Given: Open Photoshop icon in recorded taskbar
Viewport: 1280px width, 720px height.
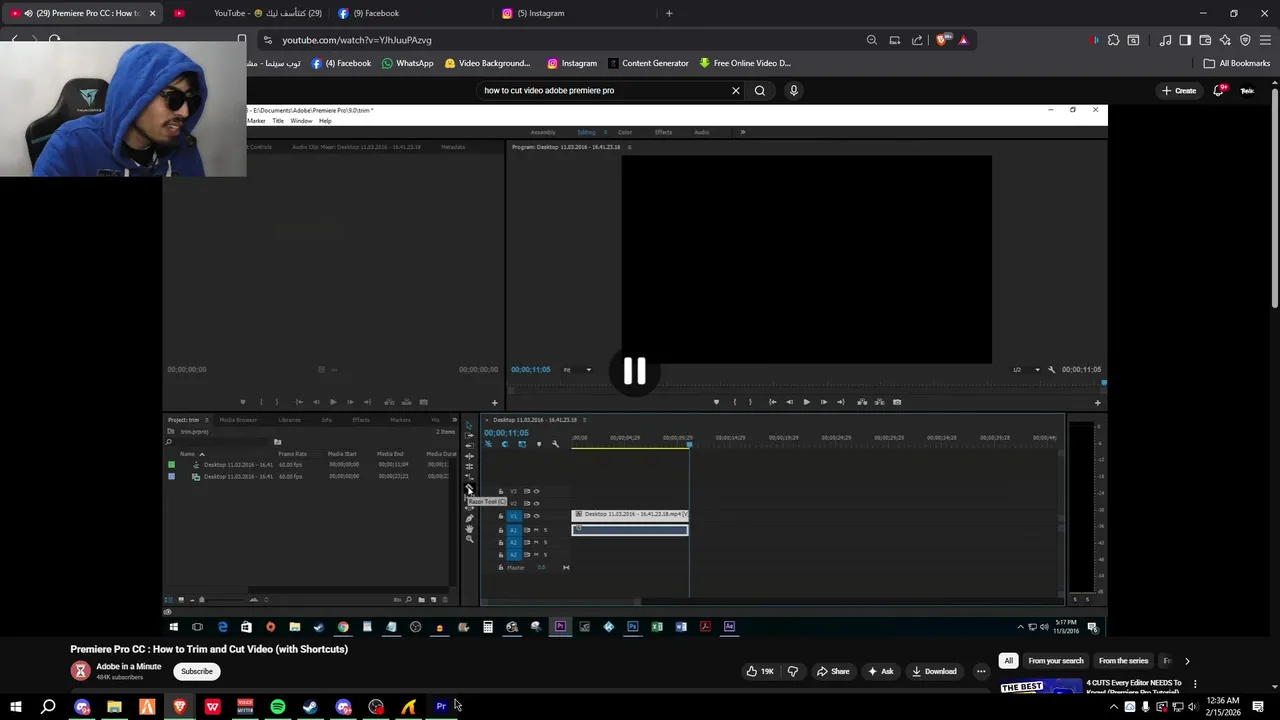Looking at the screenshot, I should [633, 627].
